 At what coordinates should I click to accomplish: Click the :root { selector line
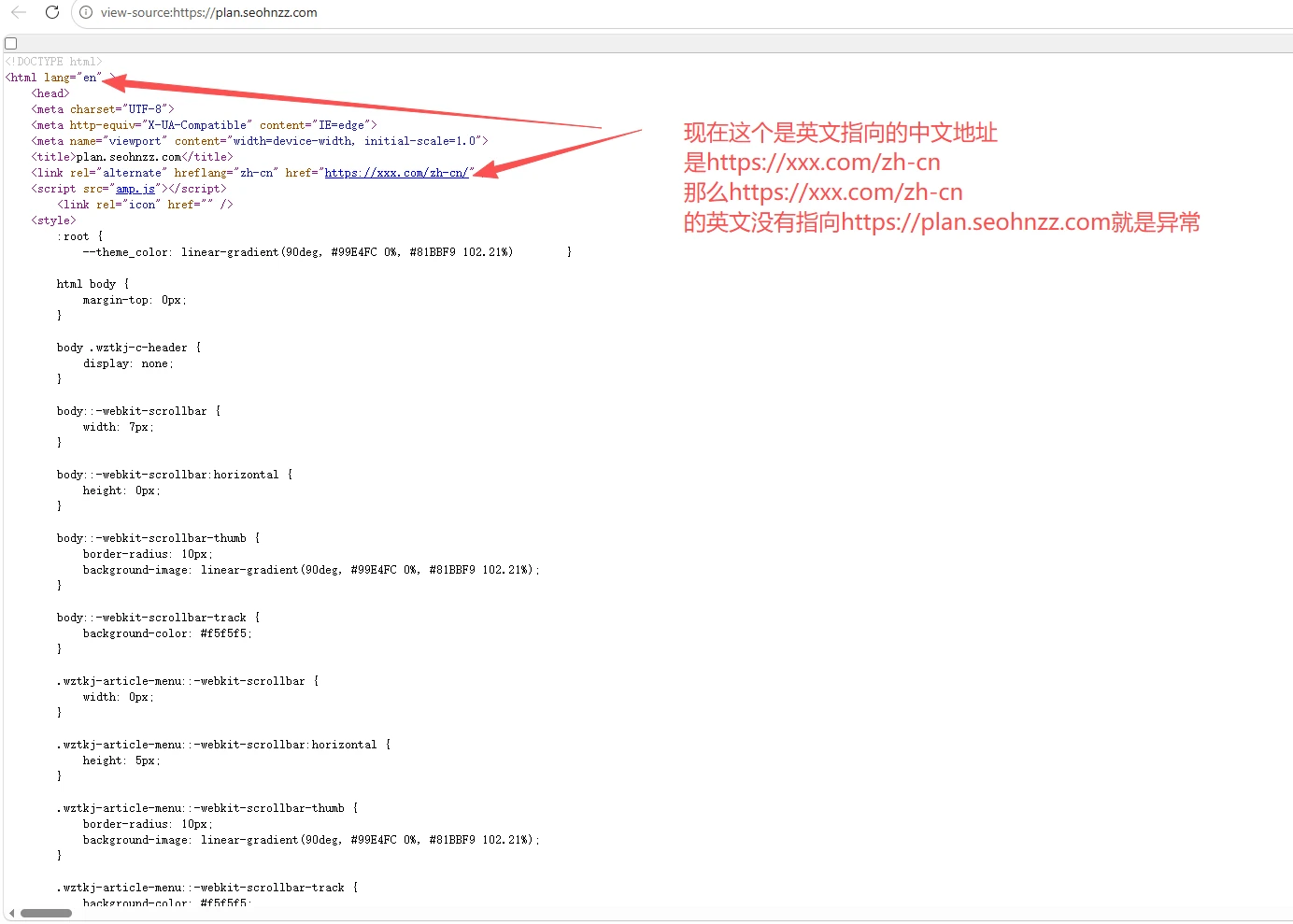[80, 236]
